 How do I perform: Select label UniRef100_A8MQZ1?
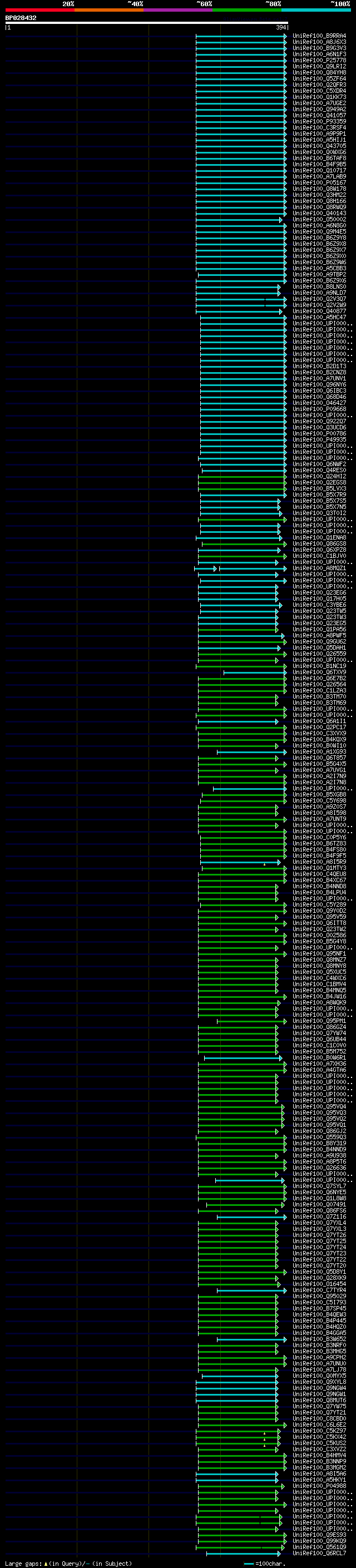pos(319,568)
